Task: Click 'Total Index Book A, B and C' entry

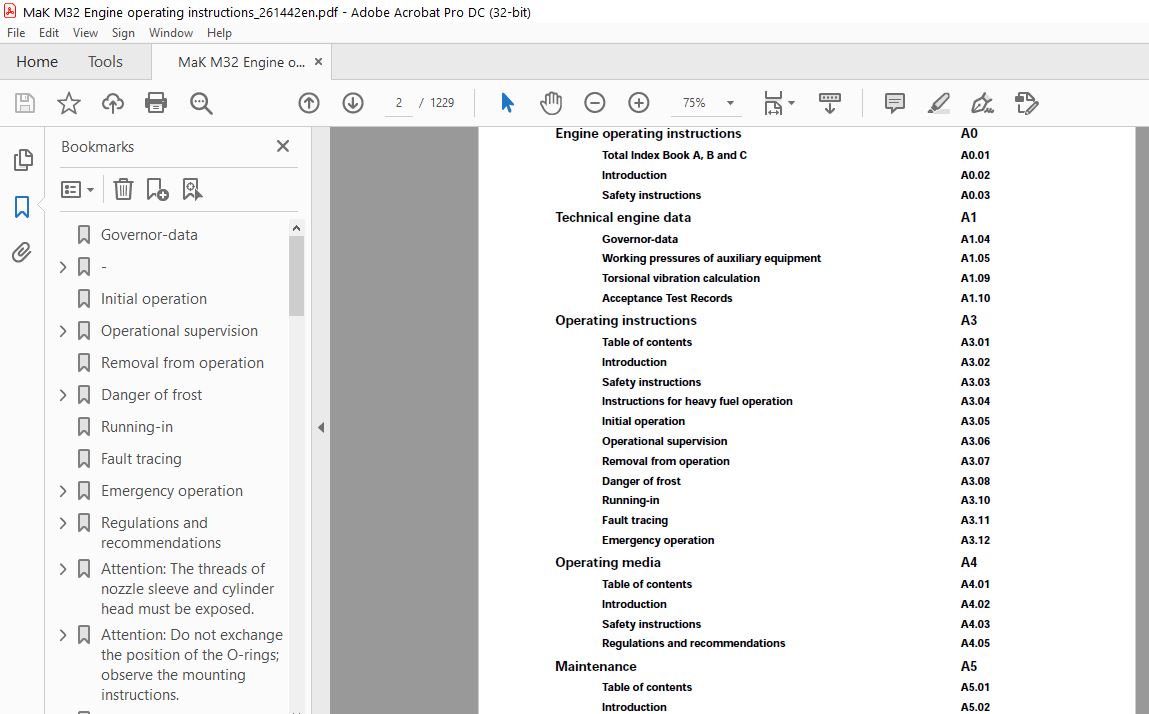Action: 674,155
